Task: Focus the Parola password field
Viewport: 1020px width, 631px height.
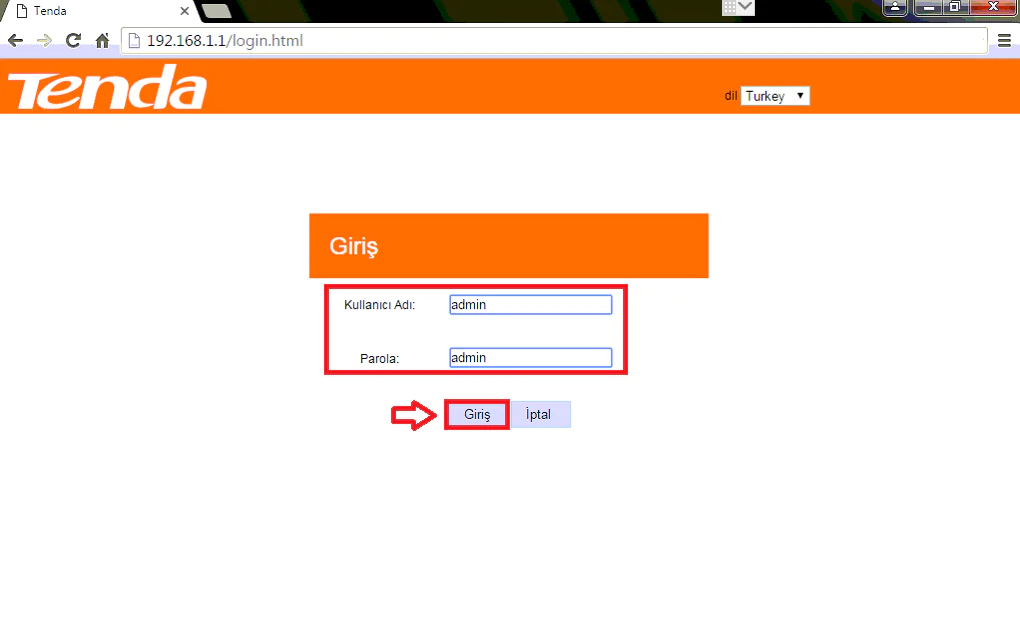Action: [x=530, y=357]
